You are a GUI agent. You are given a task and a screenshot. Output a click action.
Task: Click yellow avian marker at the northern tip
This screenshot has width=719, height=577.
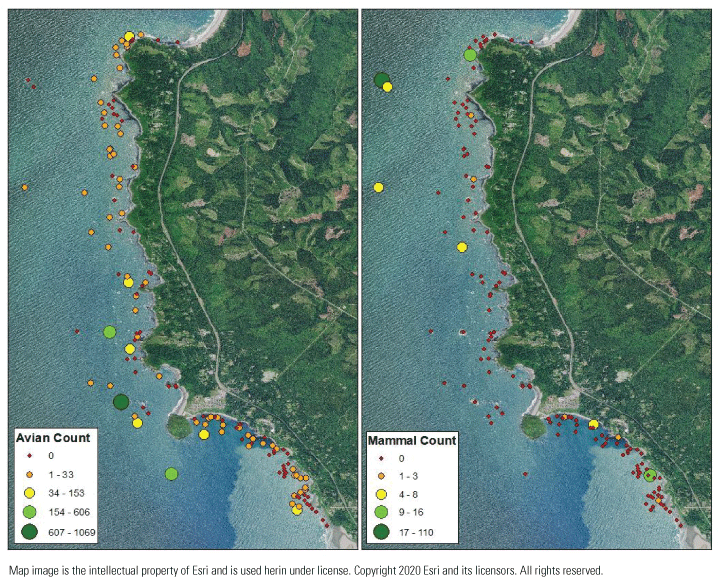tap(129, 37)
